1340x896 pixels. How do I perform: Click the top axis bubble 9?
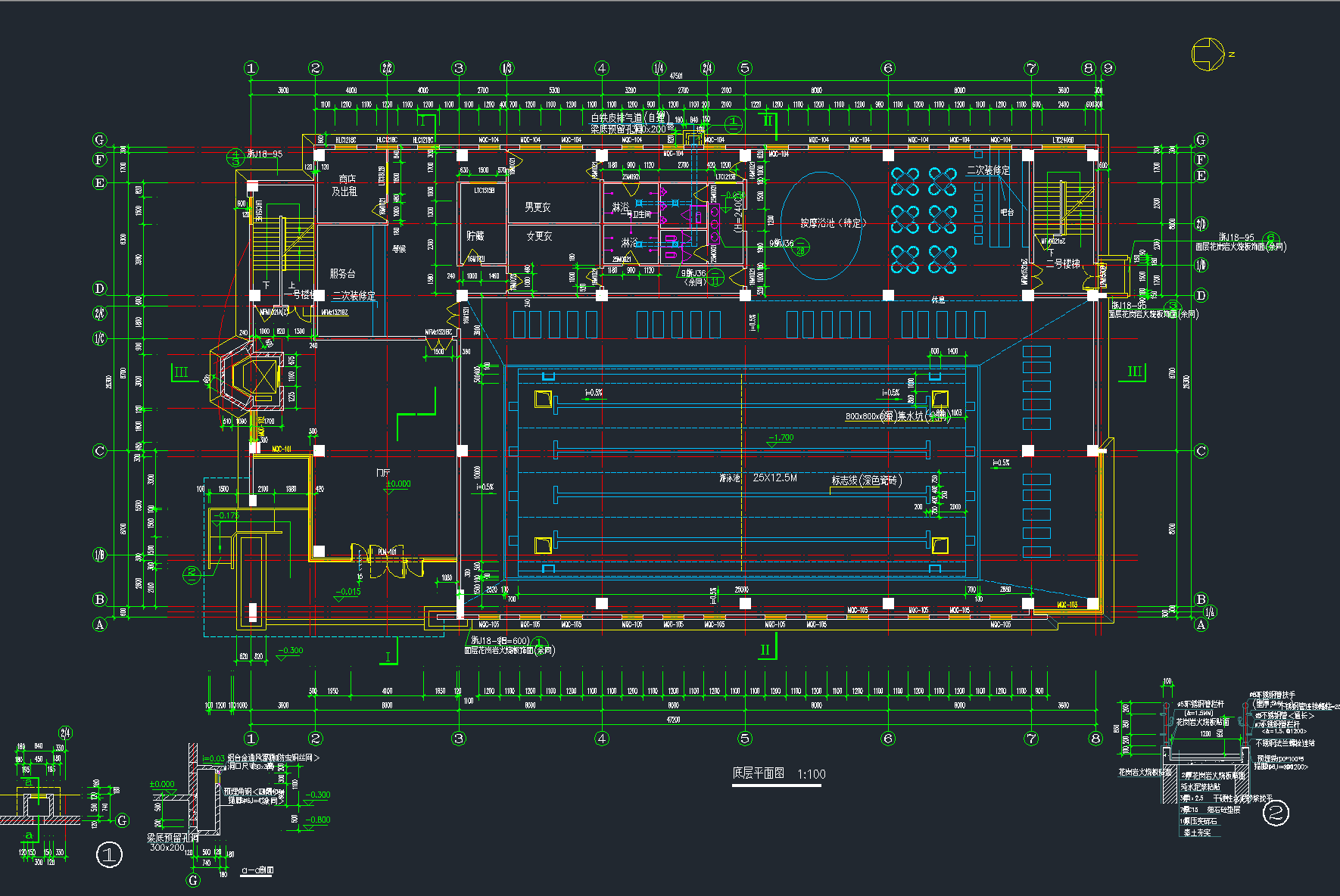[1108, 68]
